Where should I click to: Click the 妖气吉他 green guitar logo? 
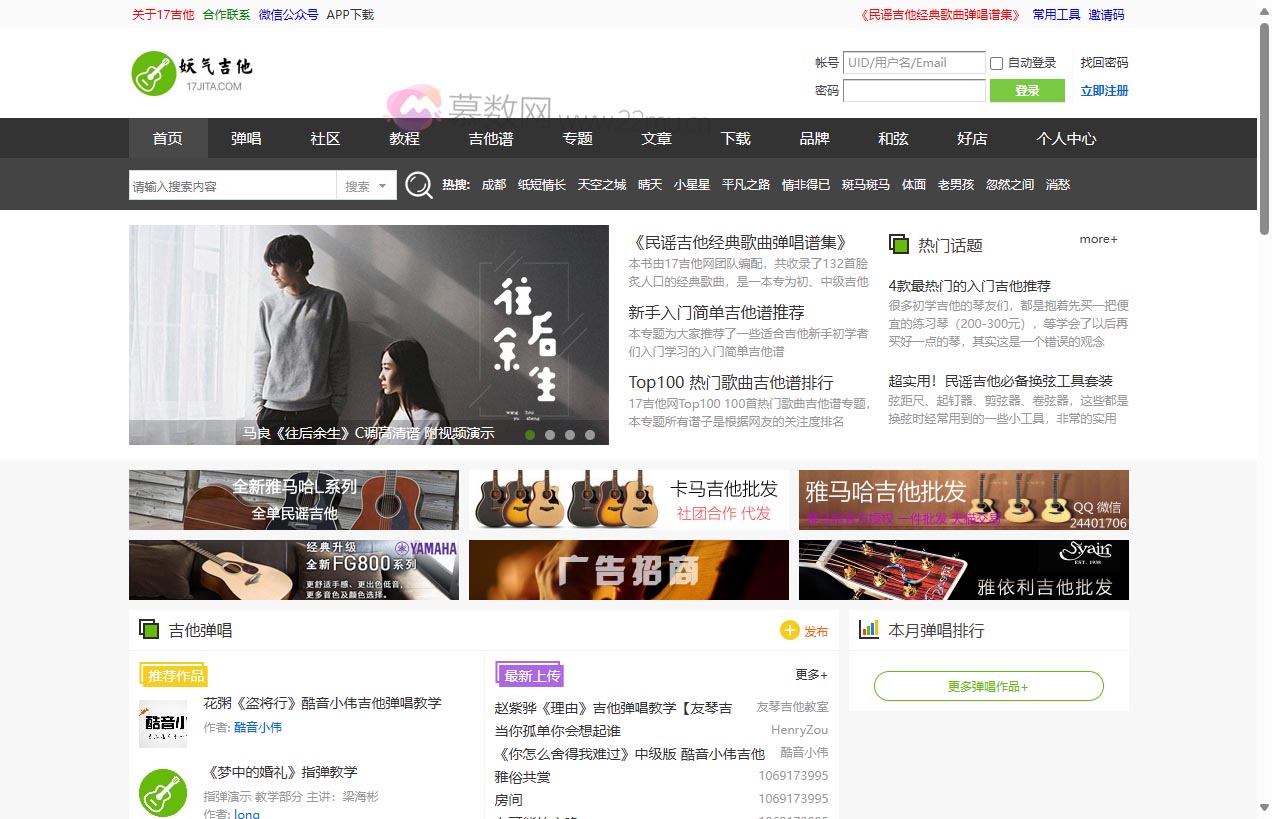[151, 72]
